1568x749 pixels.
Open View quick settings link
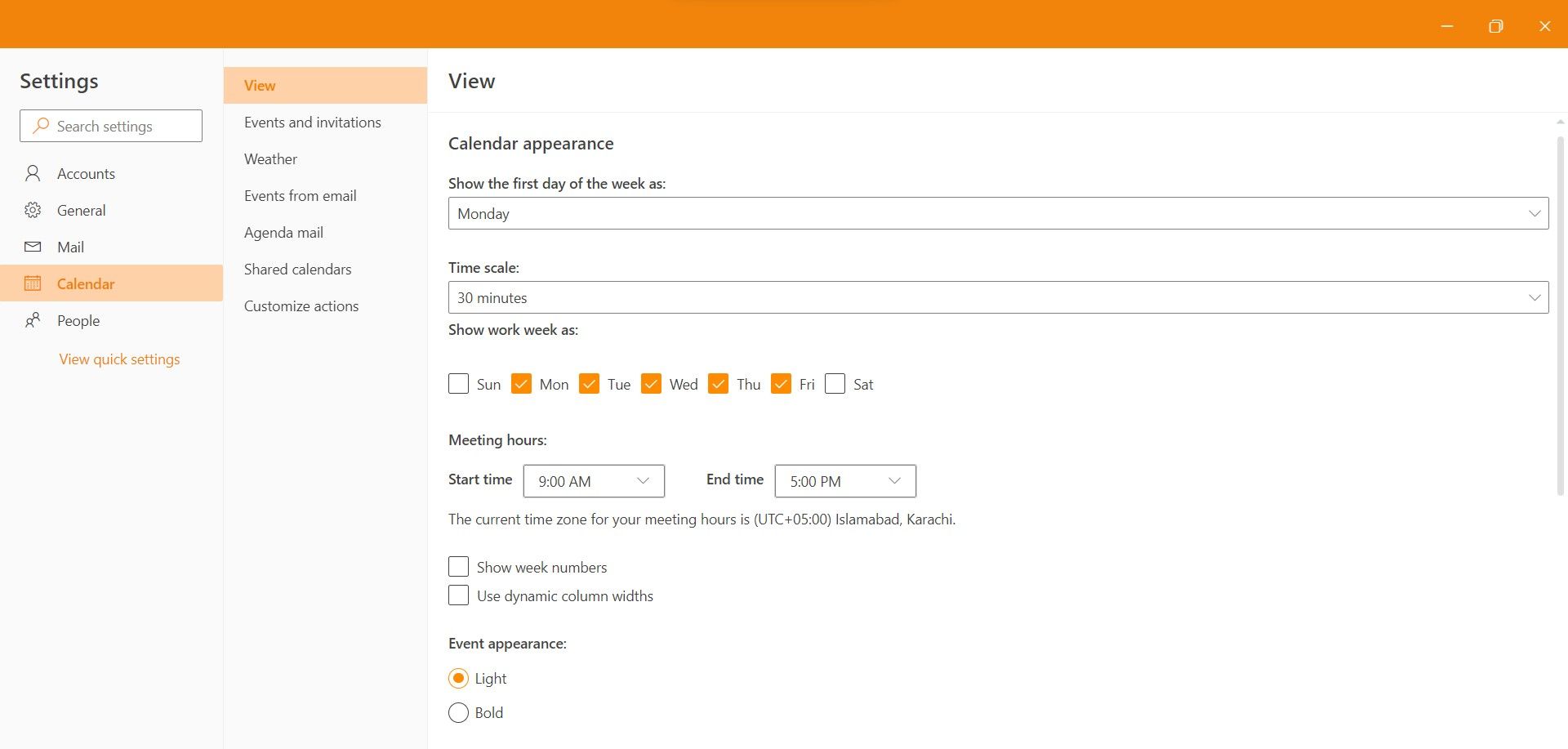click(x=119, y=359)
